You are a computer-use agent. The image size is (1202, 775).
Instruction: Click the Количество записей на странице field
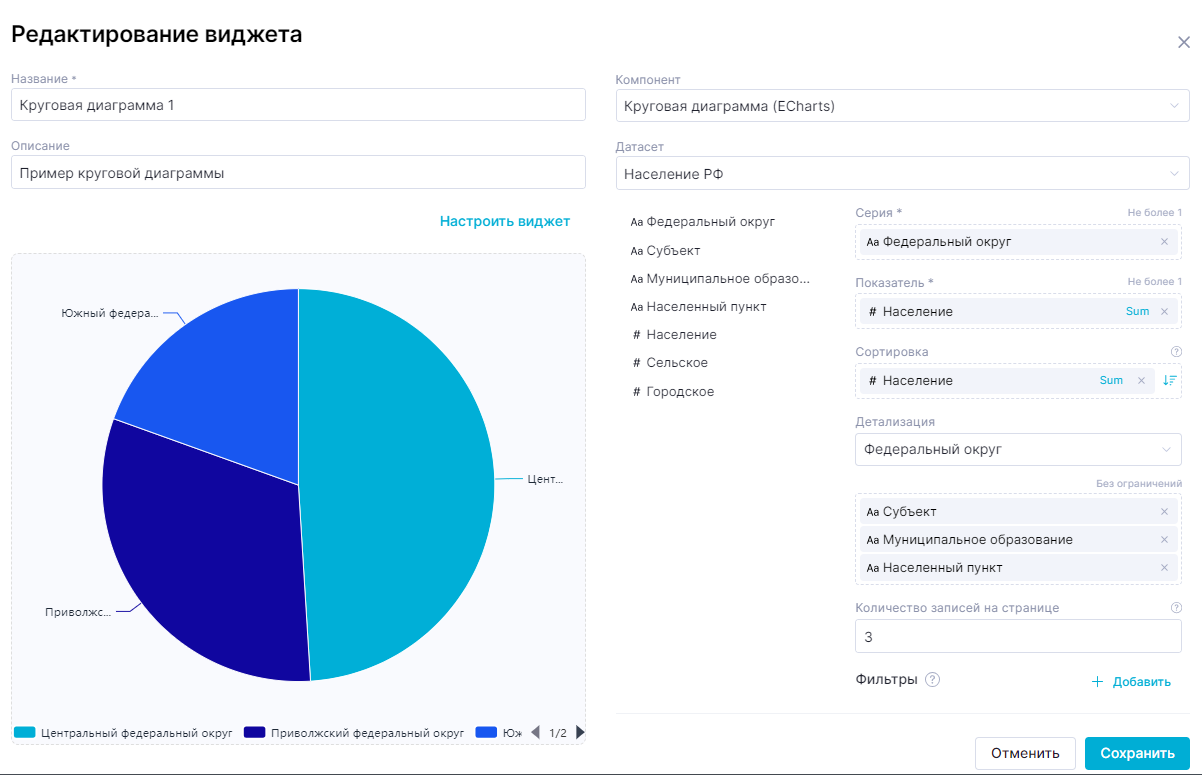pyautogui.click(x=1018, y=637)
